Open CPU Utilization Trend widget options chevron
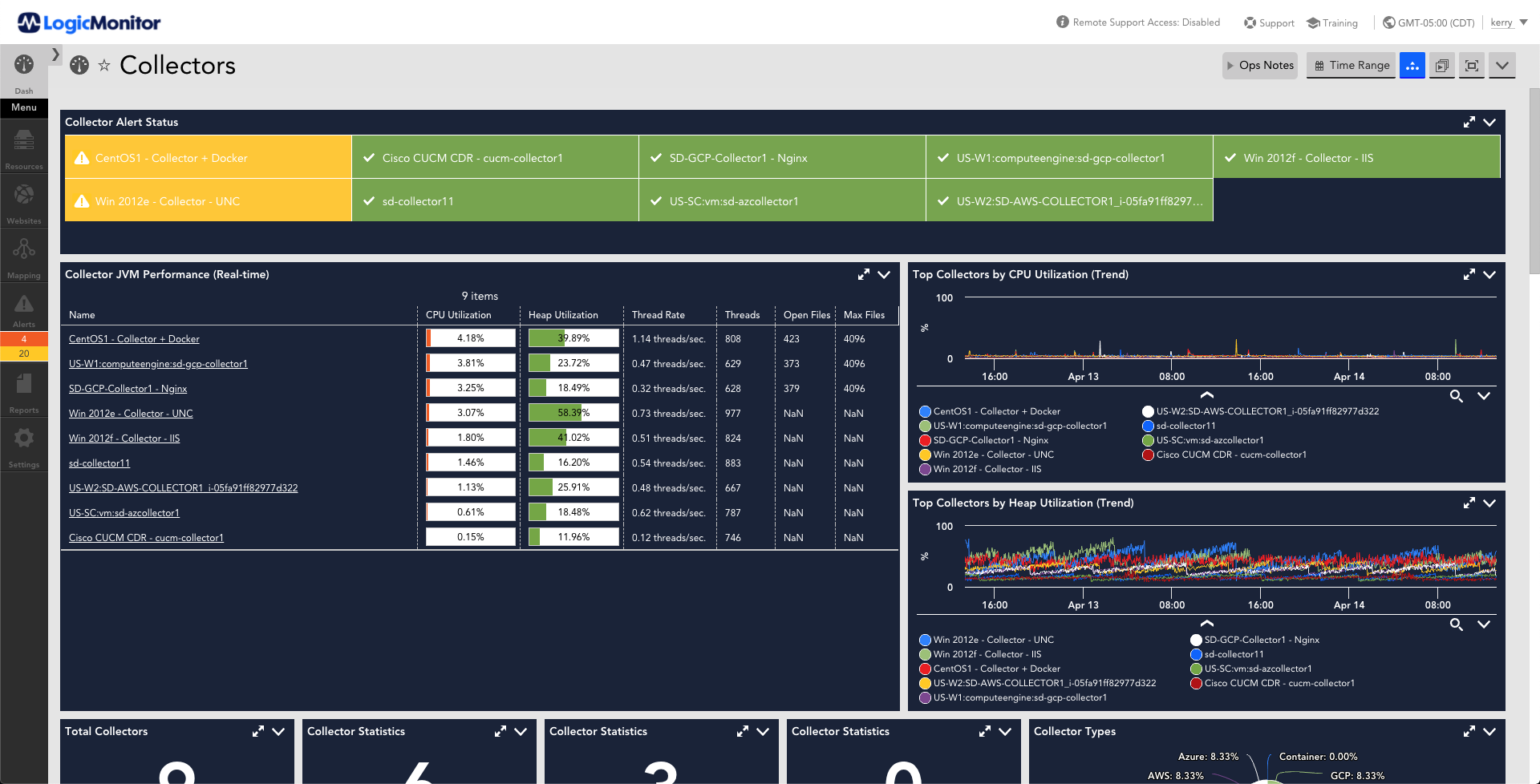This screenshot has height=784, width=1540. pos(1489,274)
